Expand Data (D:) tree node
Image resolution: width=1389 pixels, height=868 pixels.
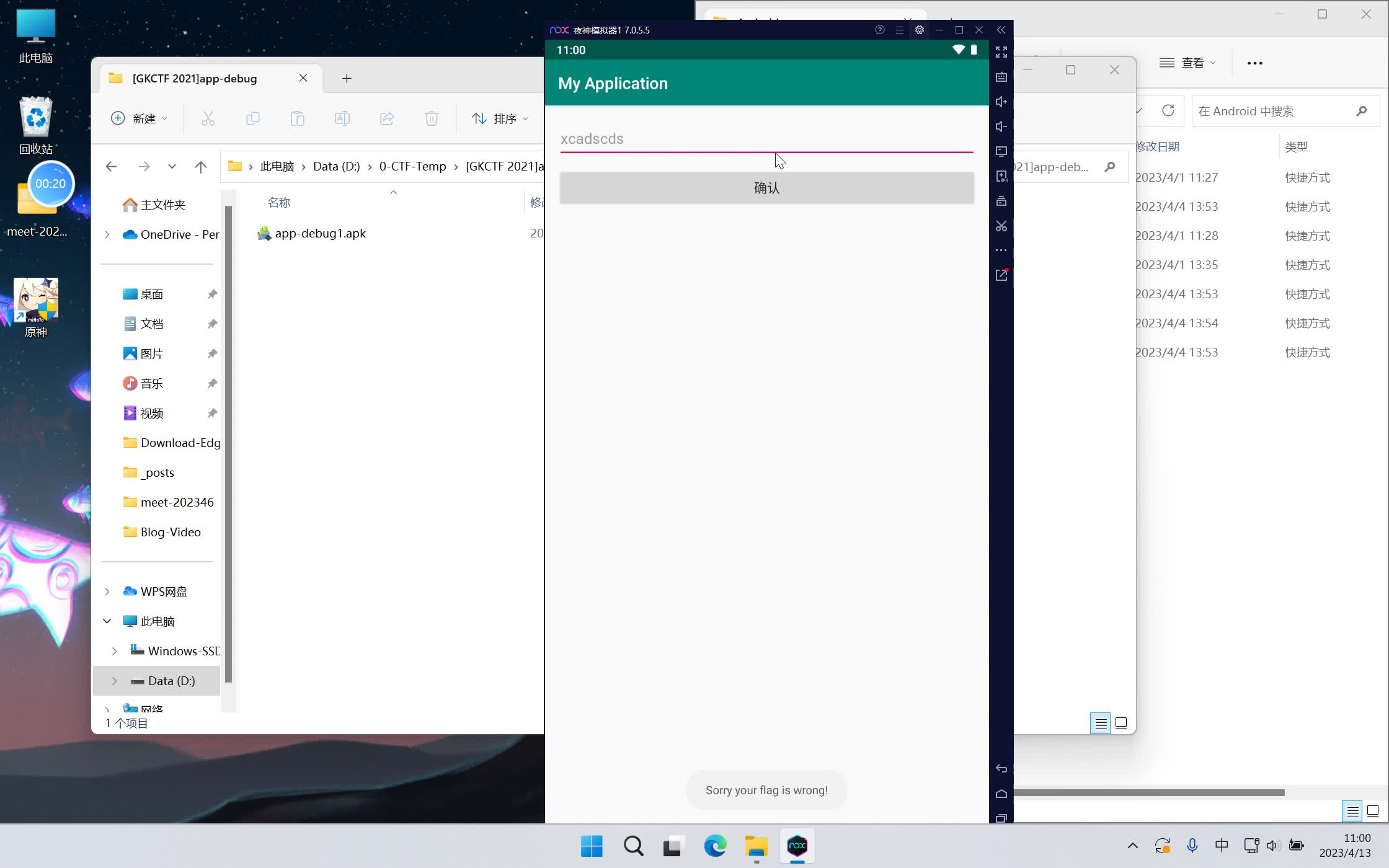(114, 681)
